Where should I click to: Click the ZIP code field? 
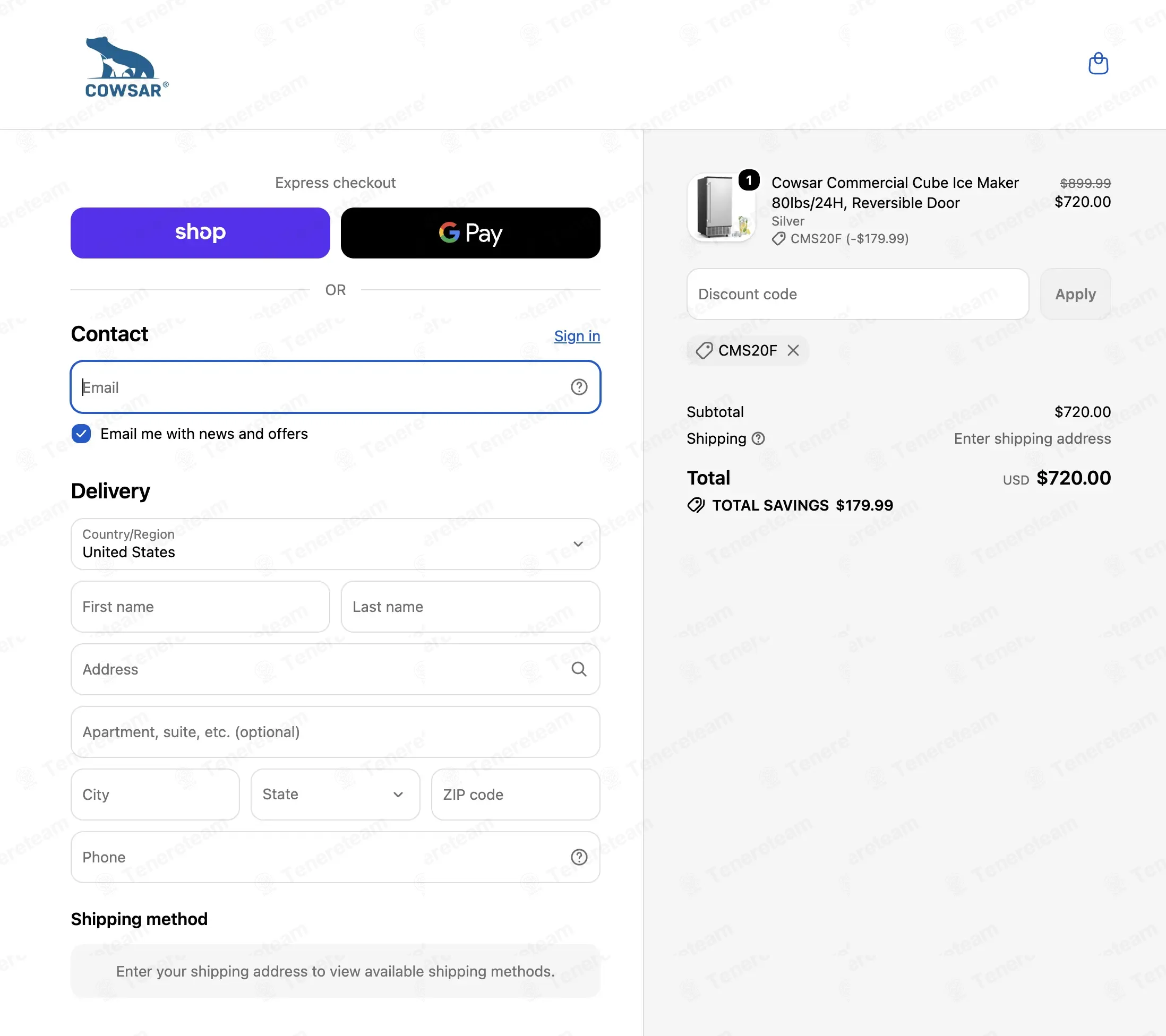click(515, 794)
